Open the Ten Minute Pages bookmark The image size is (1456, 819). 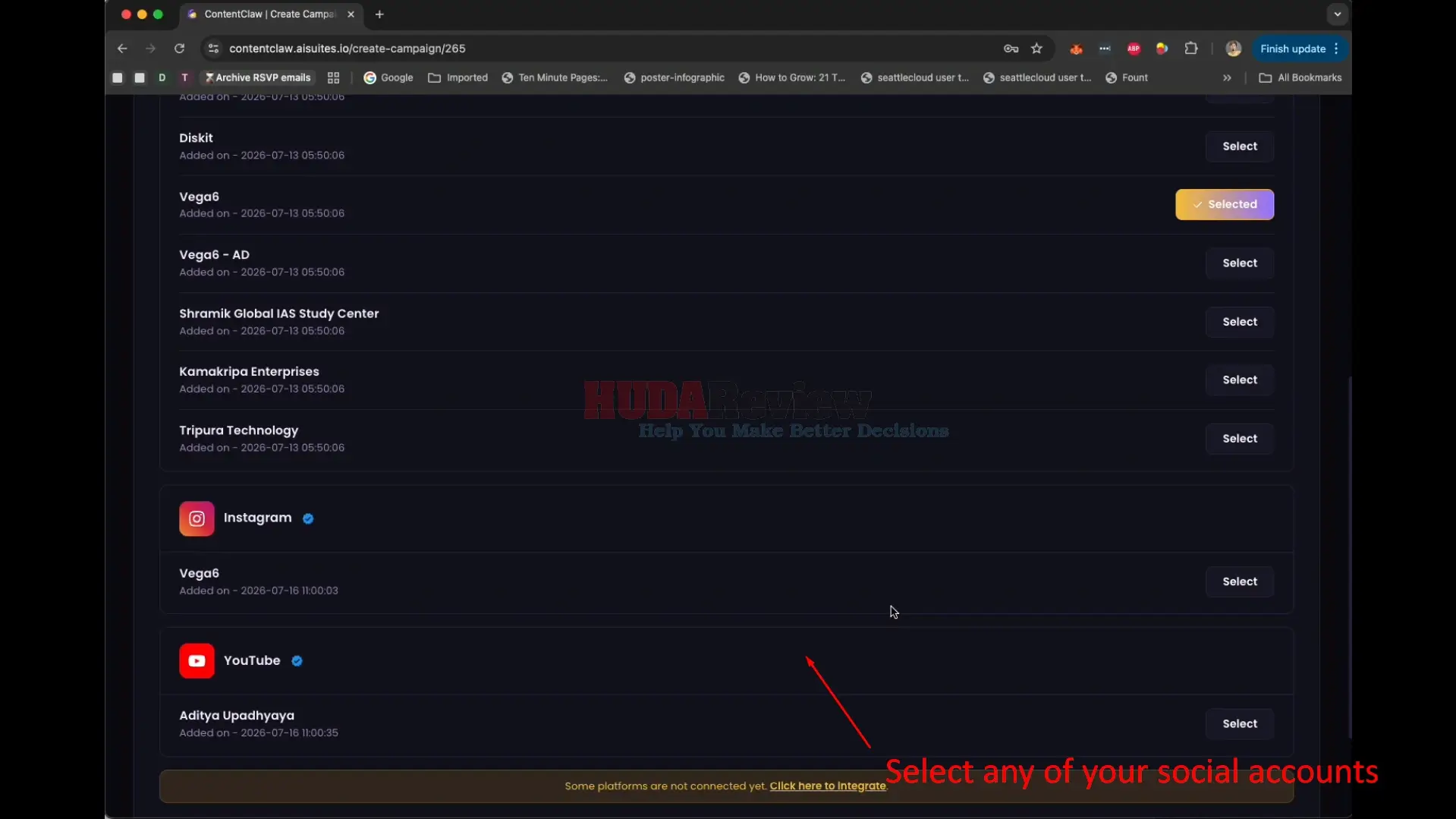coord(555,77)
